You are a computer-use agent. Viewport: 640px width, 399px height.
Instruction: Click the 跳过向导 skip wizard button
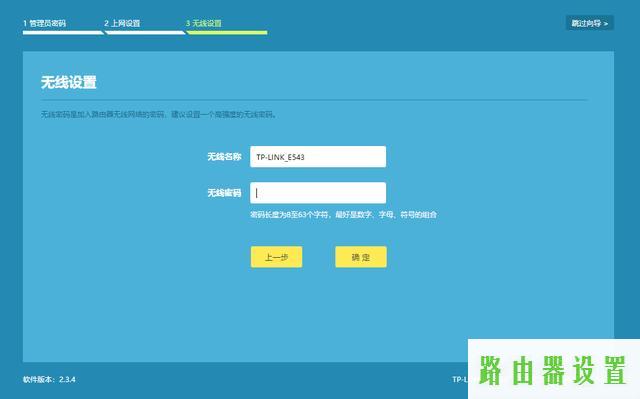click(x=589, y=23)
